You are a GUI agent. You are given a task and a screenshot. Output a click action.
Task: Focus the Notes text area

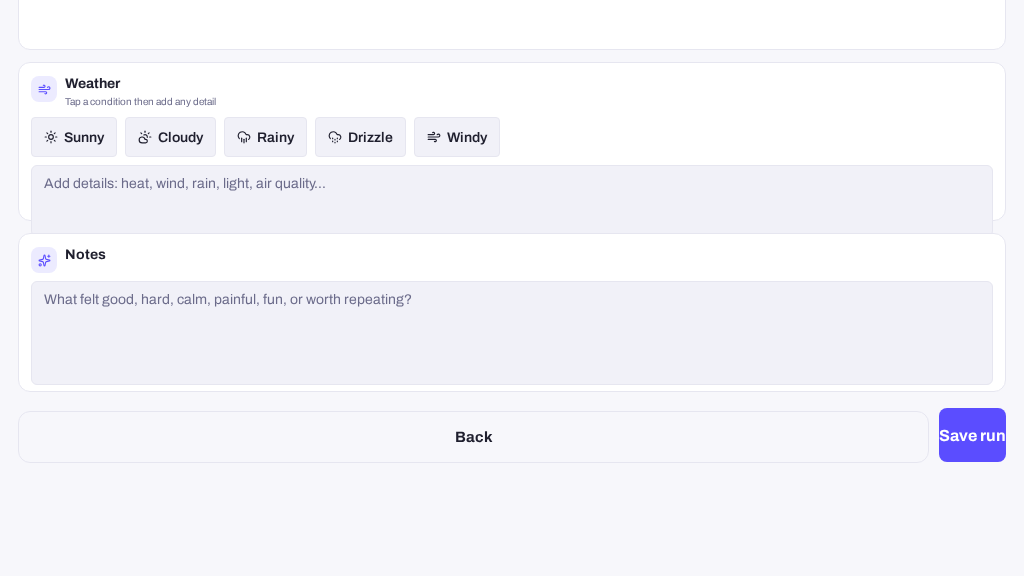click(x=512, y=333)
